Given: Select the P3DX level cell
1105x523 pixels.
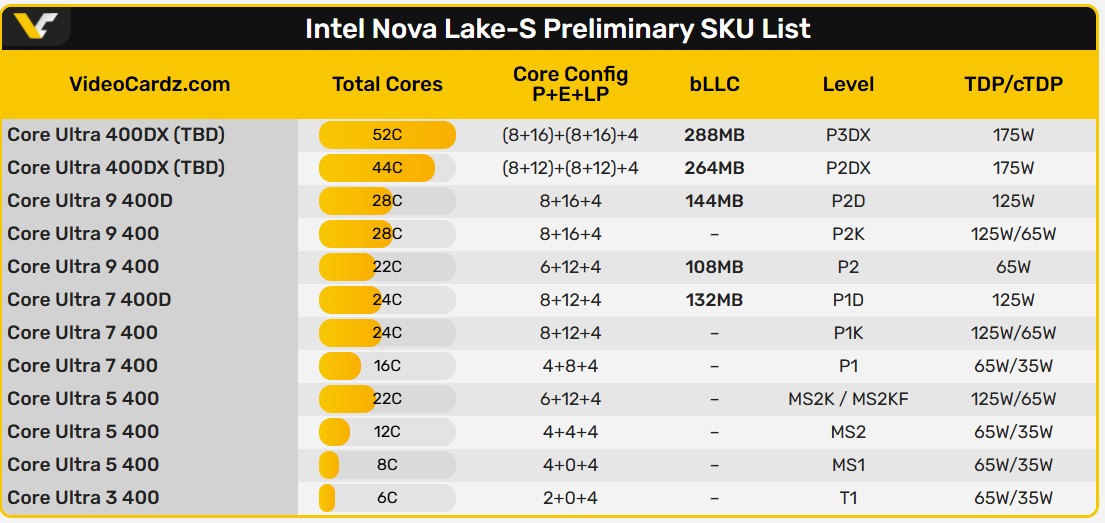Looking at the screenshot, I should click(x=848, y=135).
